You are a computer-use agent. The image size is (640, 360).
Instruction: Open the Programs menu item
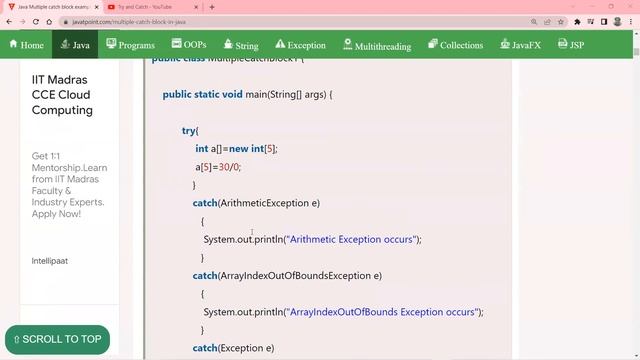pyautogui.click(x=131, y=44)
